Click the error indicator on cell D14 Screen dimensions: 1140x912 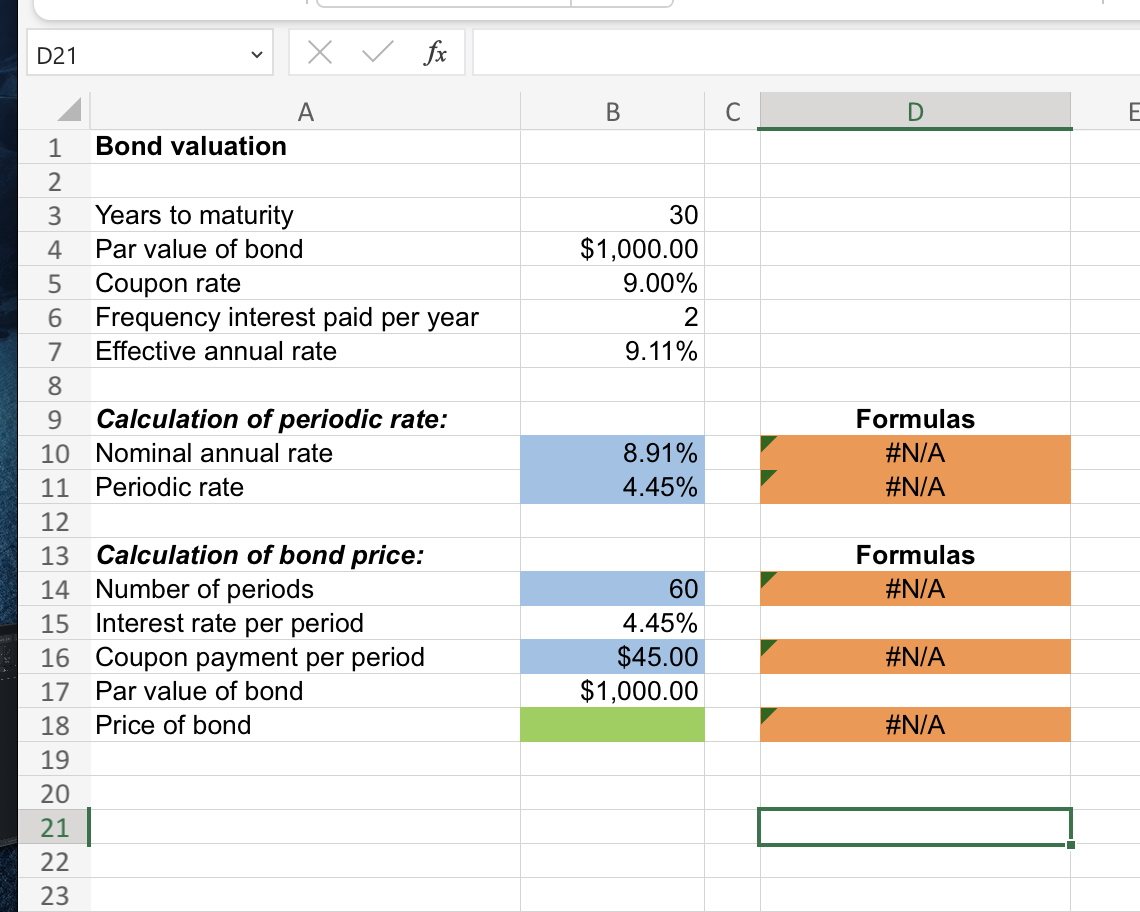click(766, 578)
